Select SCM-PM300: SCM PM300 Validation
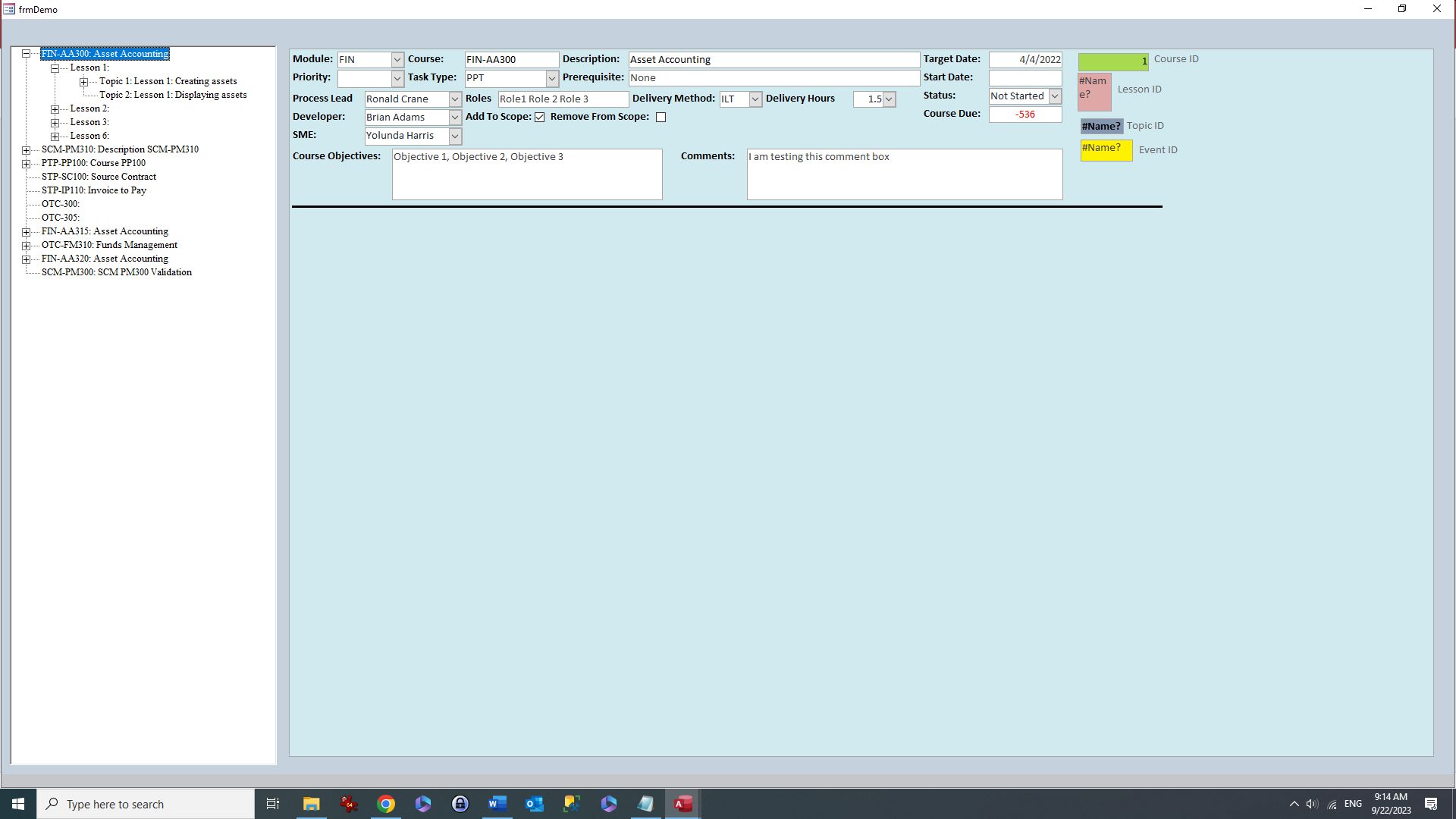The height and width of the screenshot is (819, 1456). tap(117, 272)
